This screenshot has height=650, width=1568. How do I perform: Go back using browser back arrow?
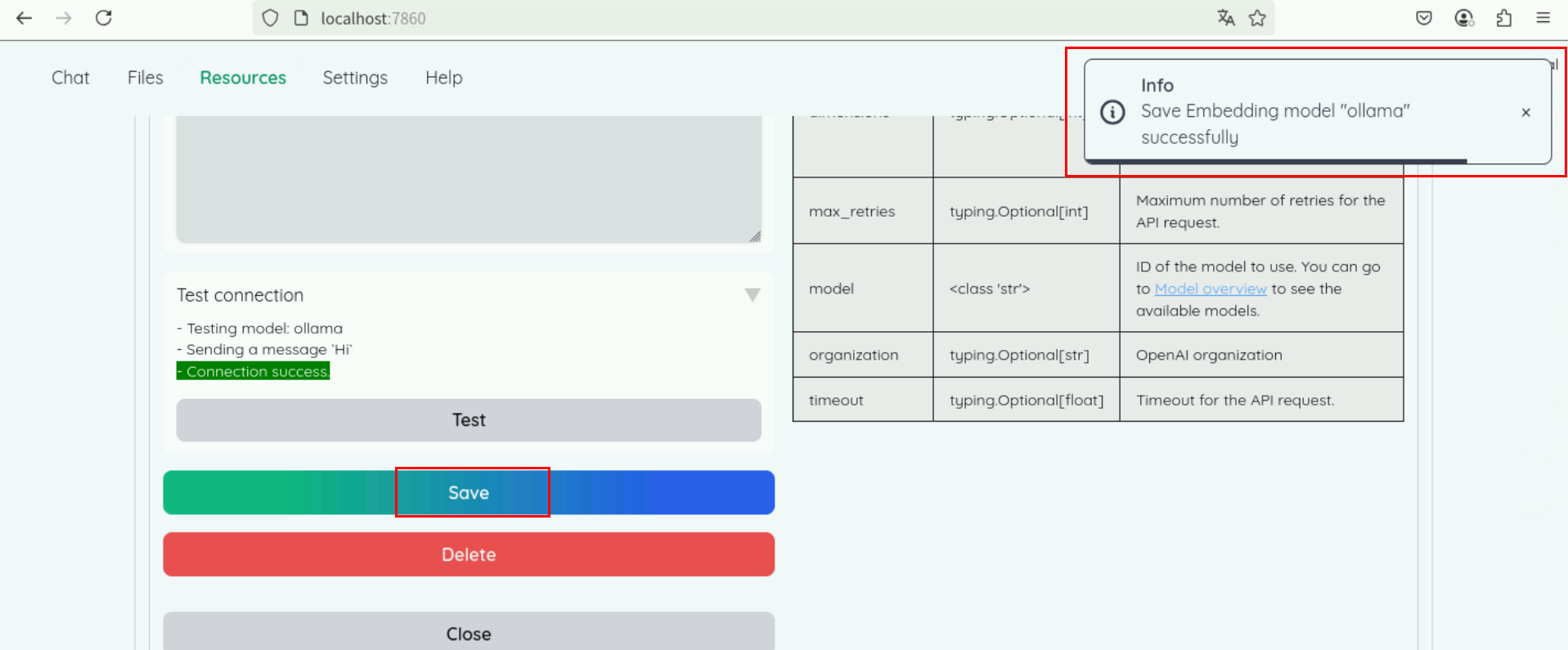25,18
